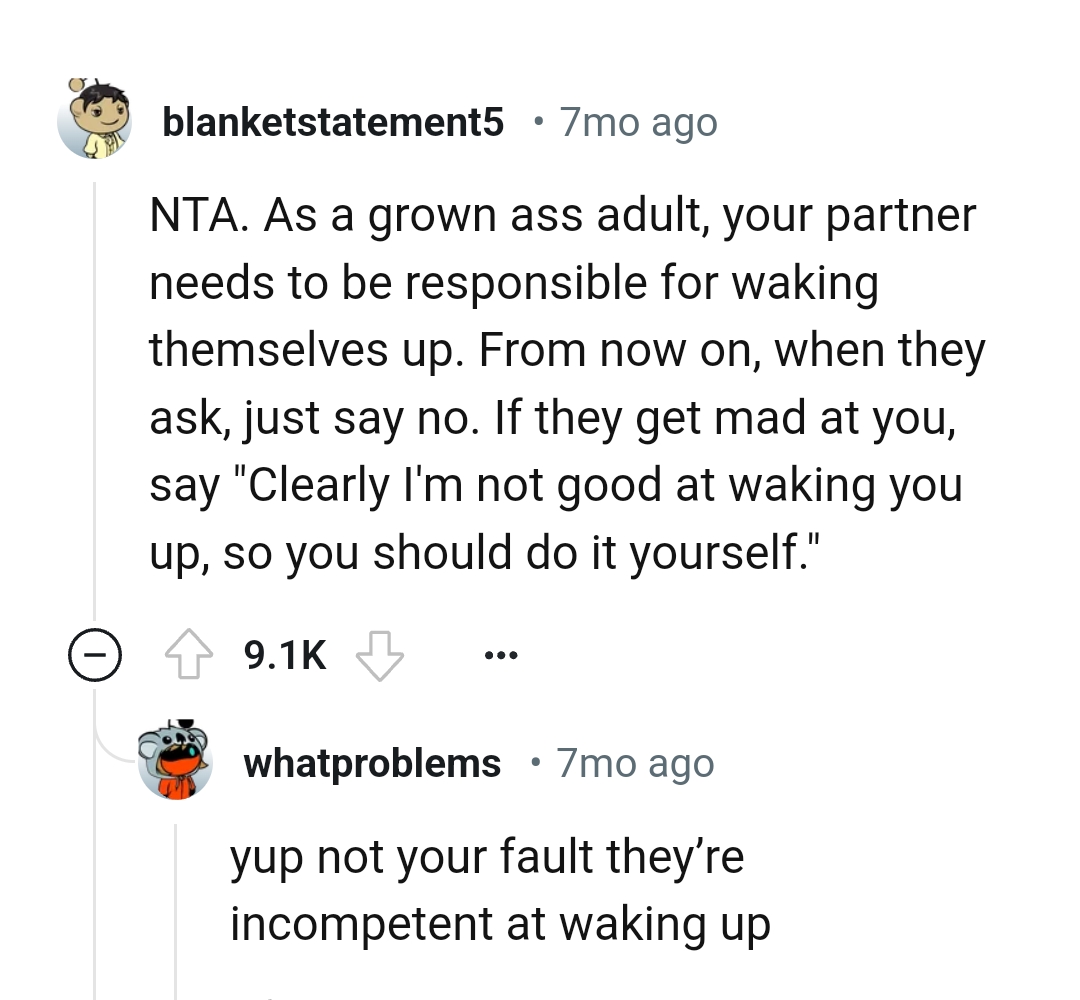Open more options for the top comment

[500, 653]
